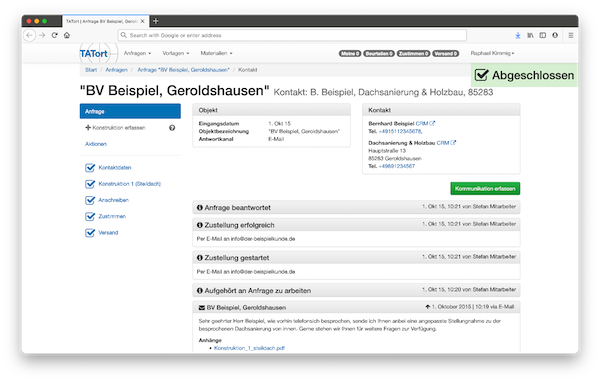Open a new browser tab with plus

156,21
